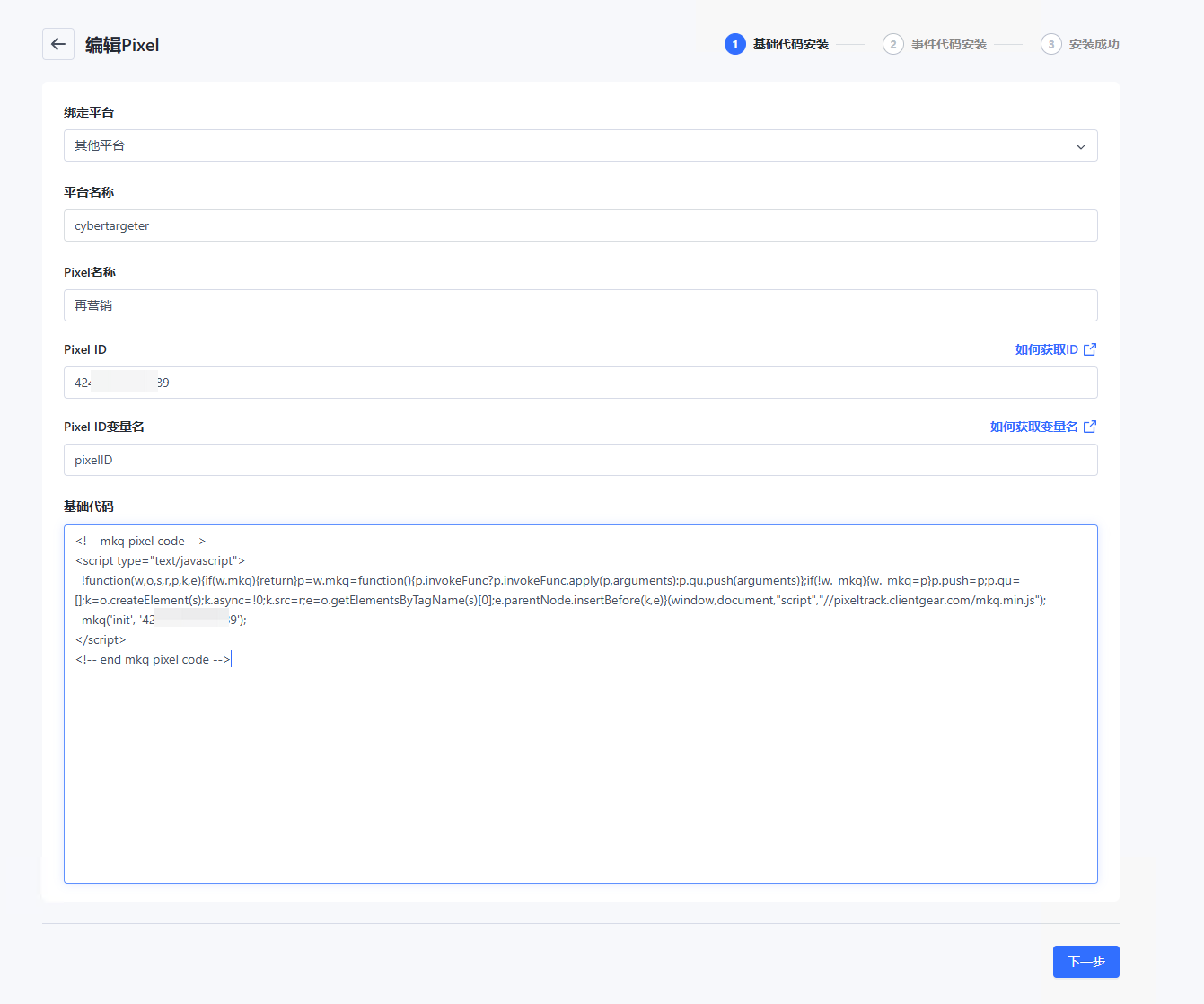Click into the Pixel ID input field

580,383
